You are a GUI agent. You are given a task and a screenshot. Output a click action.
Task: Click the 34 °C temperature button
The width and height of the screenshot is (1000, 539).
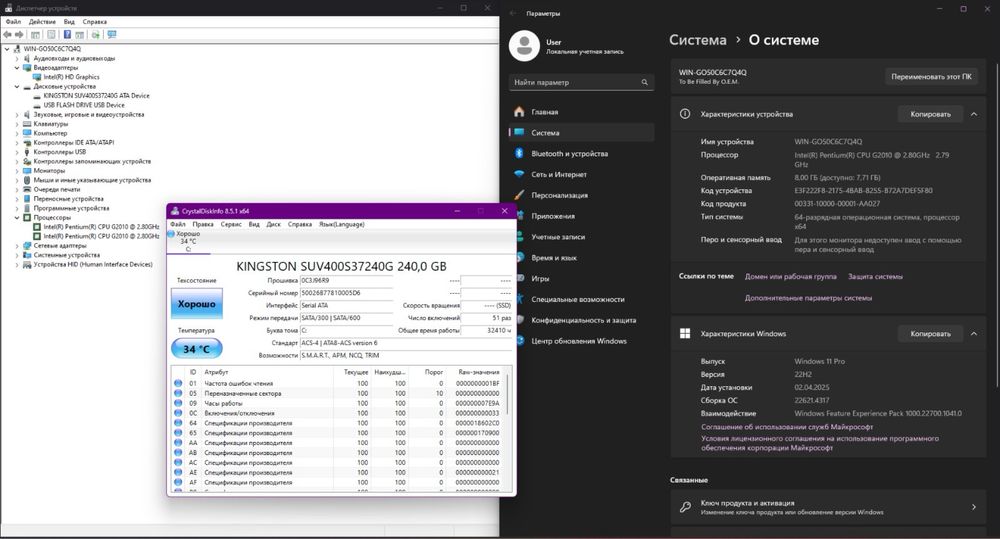pyautogui.click(x=196, y=349)
